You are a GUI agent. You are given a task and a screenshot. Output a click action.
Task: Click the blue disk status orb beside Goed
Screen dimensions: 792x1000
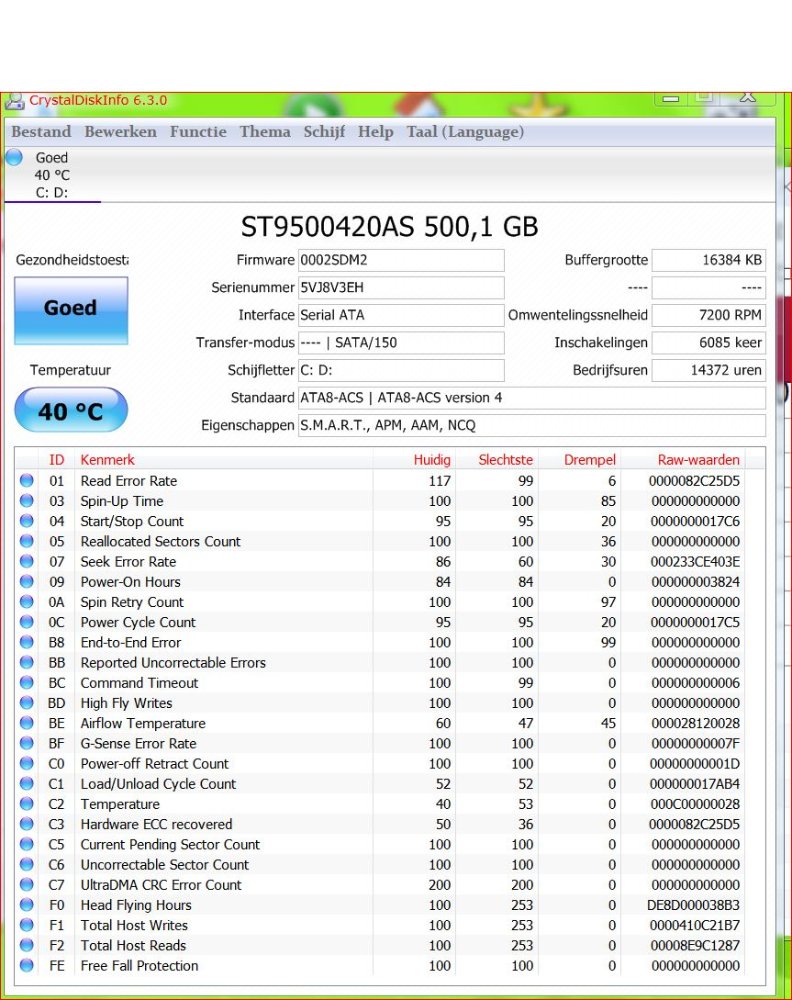pos(14,157)
